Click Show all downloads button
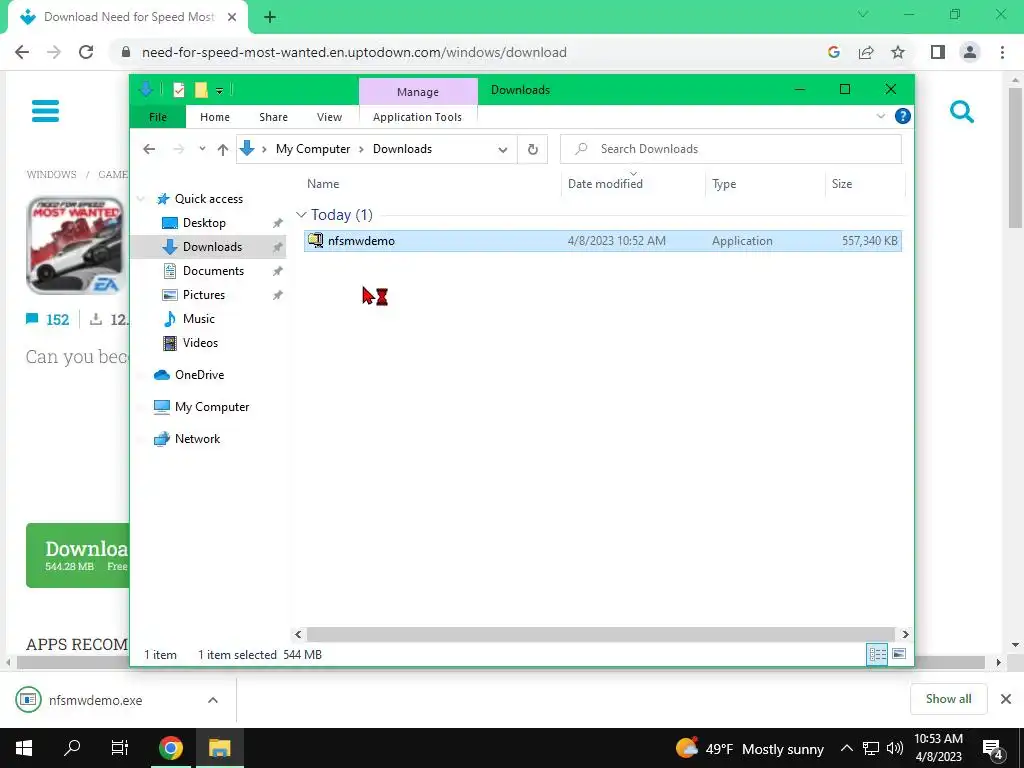This screenshot has height=768, width=1024. [948, 699]
